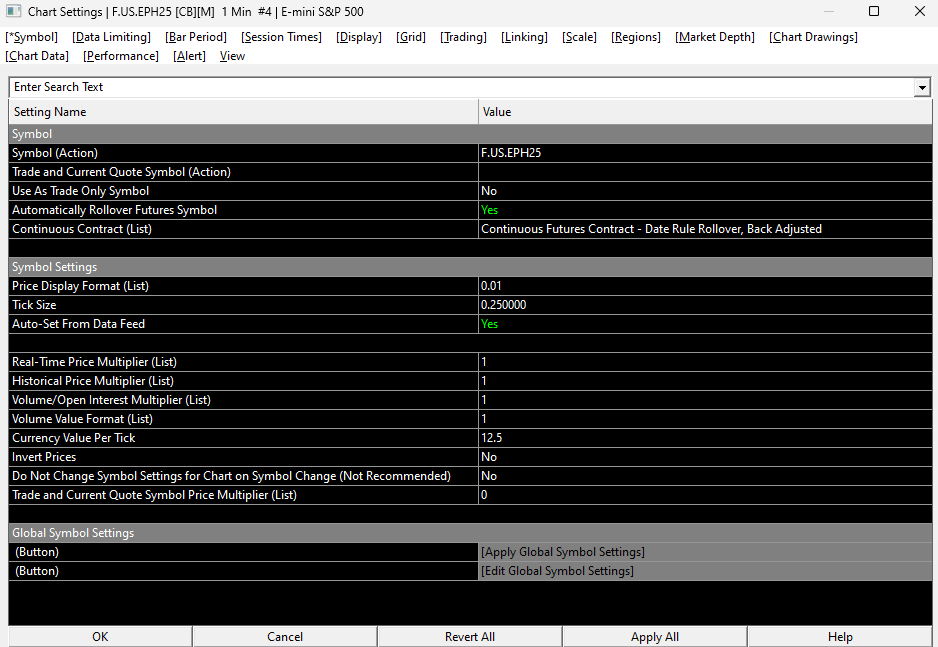Open the View menu
The width and height of the screenshot is (938, 647).
[232, 56]
